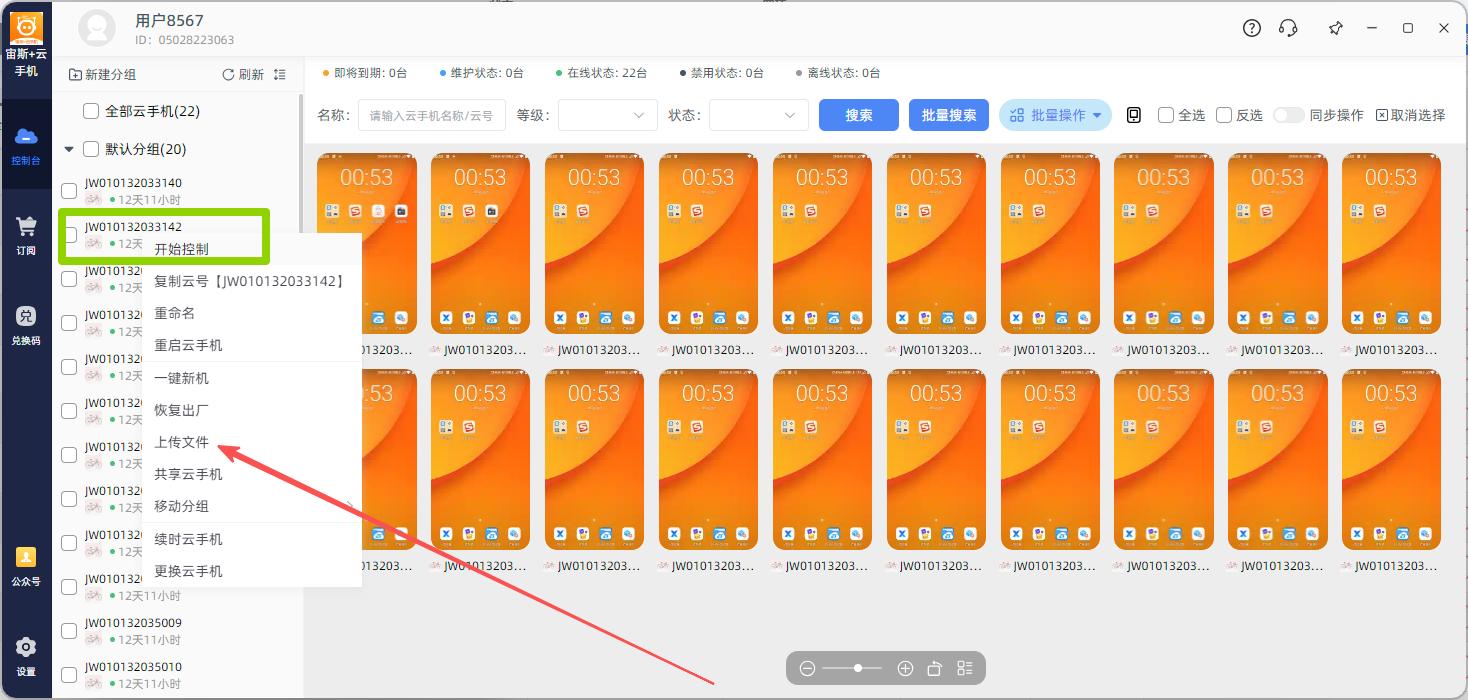Click the zoom in plus icon
The image size is (1468, 700).
coord(905,668)
